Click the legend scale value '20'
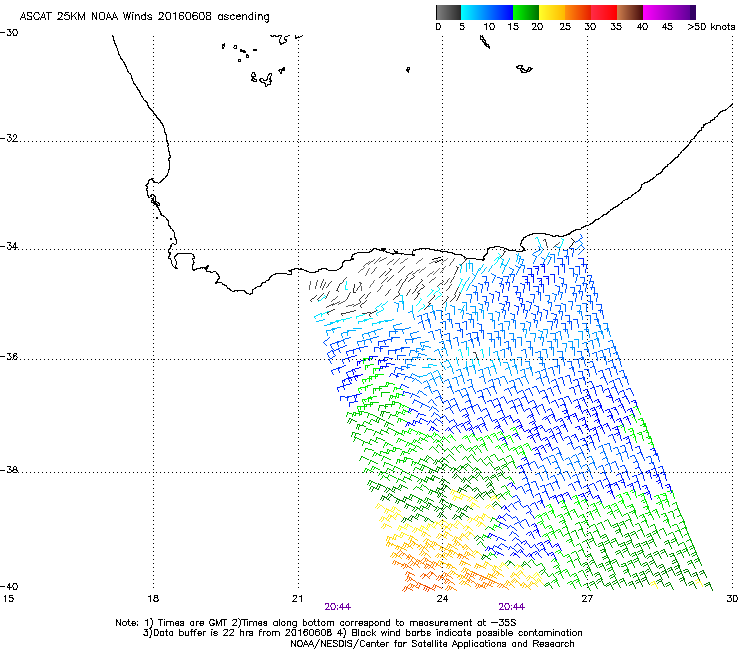740x650 pixels. point(537,27)
